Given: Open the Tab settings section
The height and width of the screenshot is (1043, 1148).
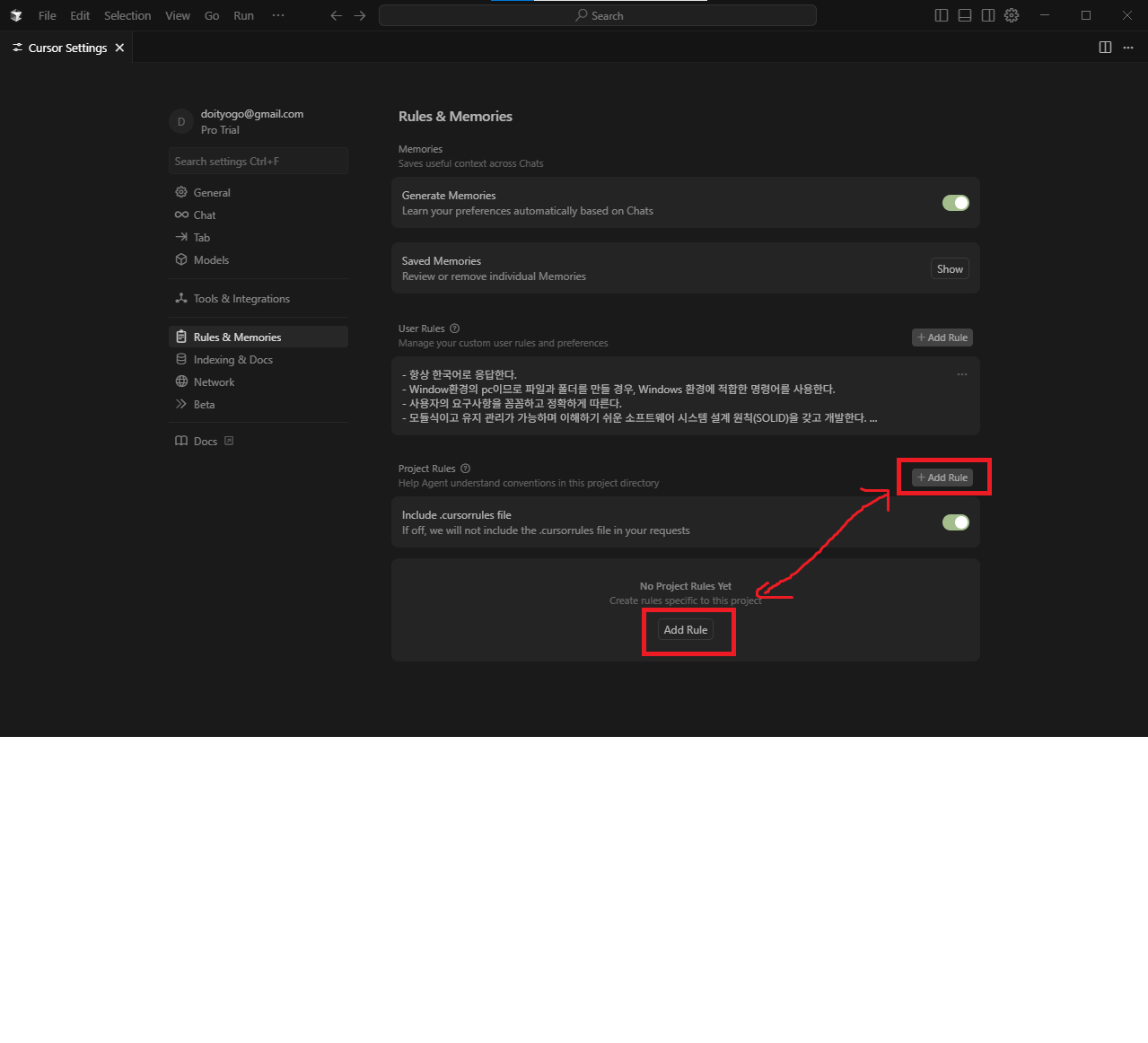Looking at the screenshot, I should [x=259, y=238].
